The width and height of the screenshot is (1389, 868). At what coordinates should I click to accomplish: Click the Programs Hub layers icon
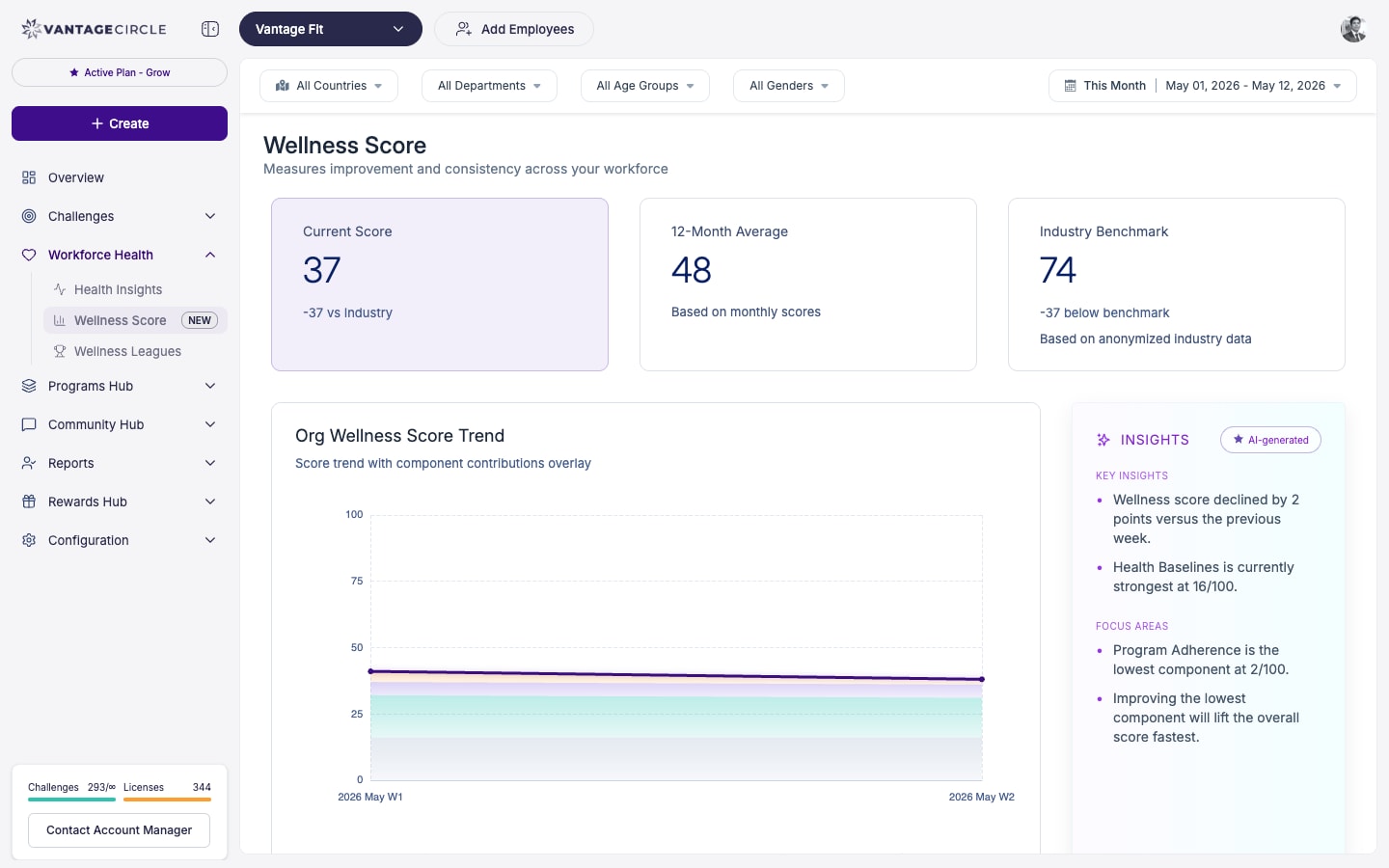click(29, 386)
